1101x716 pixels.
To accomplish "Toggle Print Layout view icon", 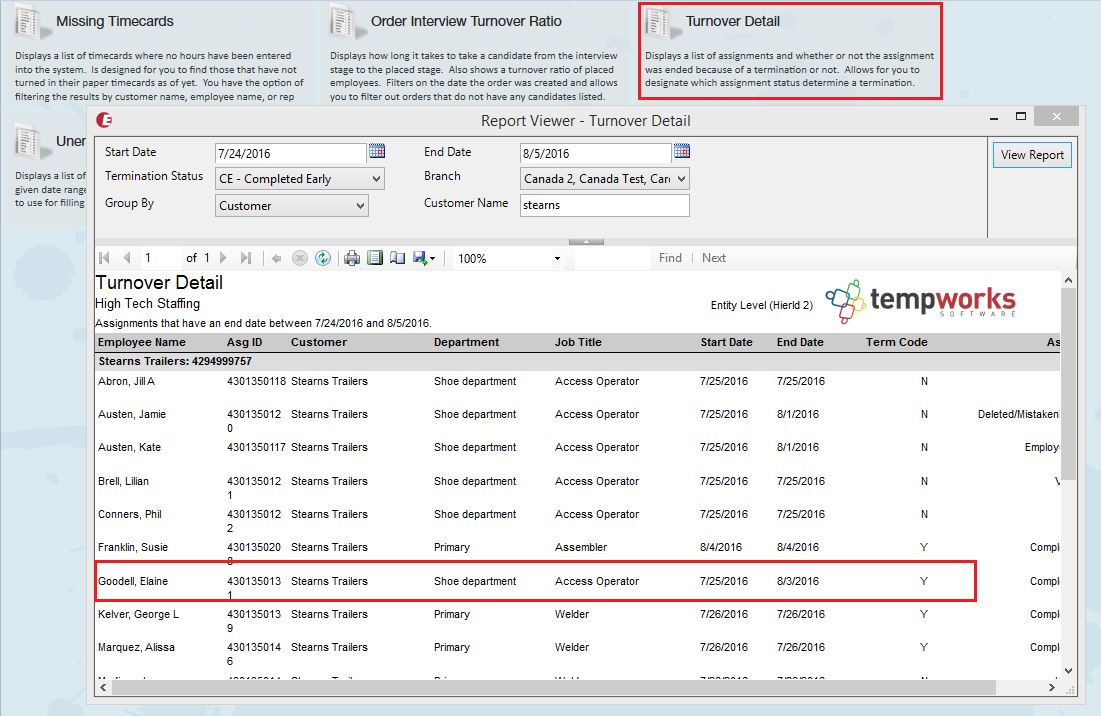I will [x=375, y=258].
